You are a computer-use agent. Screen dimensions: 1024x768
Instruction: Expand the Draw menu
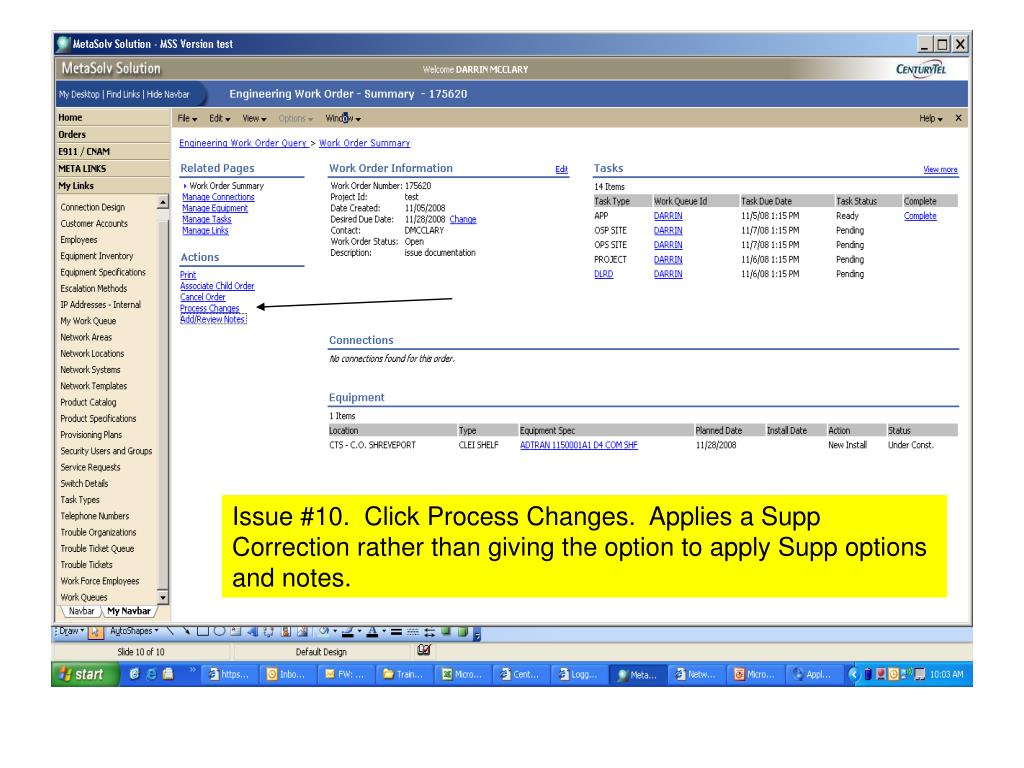coord(72,632)
